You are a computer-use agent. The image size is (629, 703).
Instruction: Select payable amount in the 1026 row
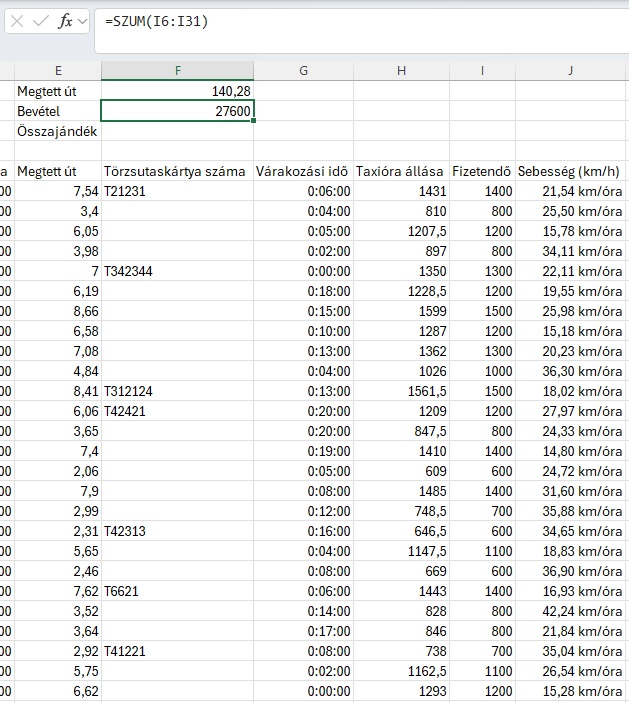click(482, 371)
